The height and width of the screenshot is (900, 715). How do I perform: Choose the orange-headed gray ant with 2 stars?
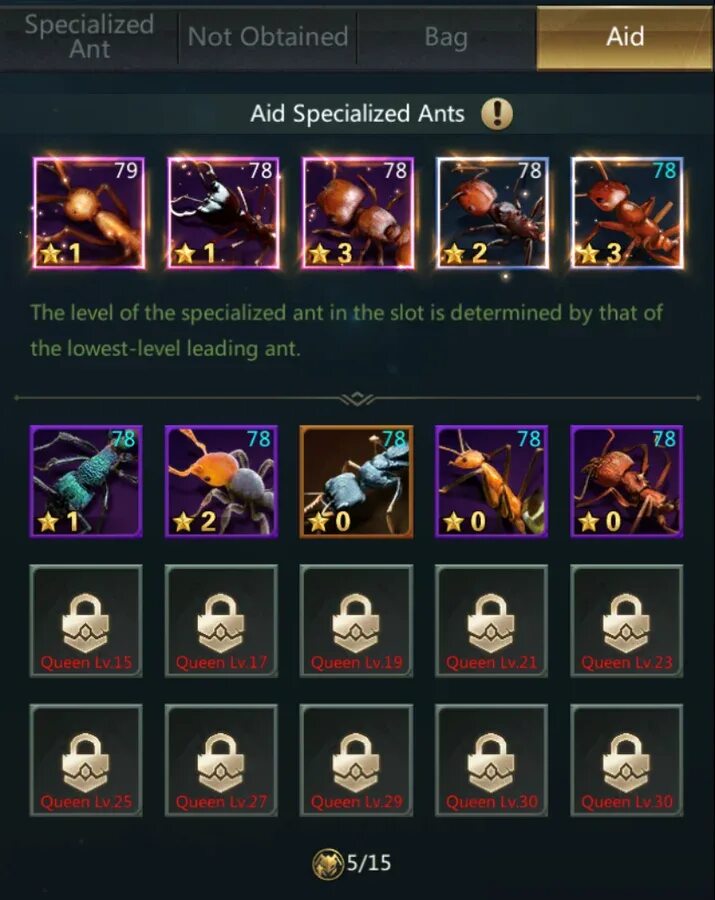222,482
